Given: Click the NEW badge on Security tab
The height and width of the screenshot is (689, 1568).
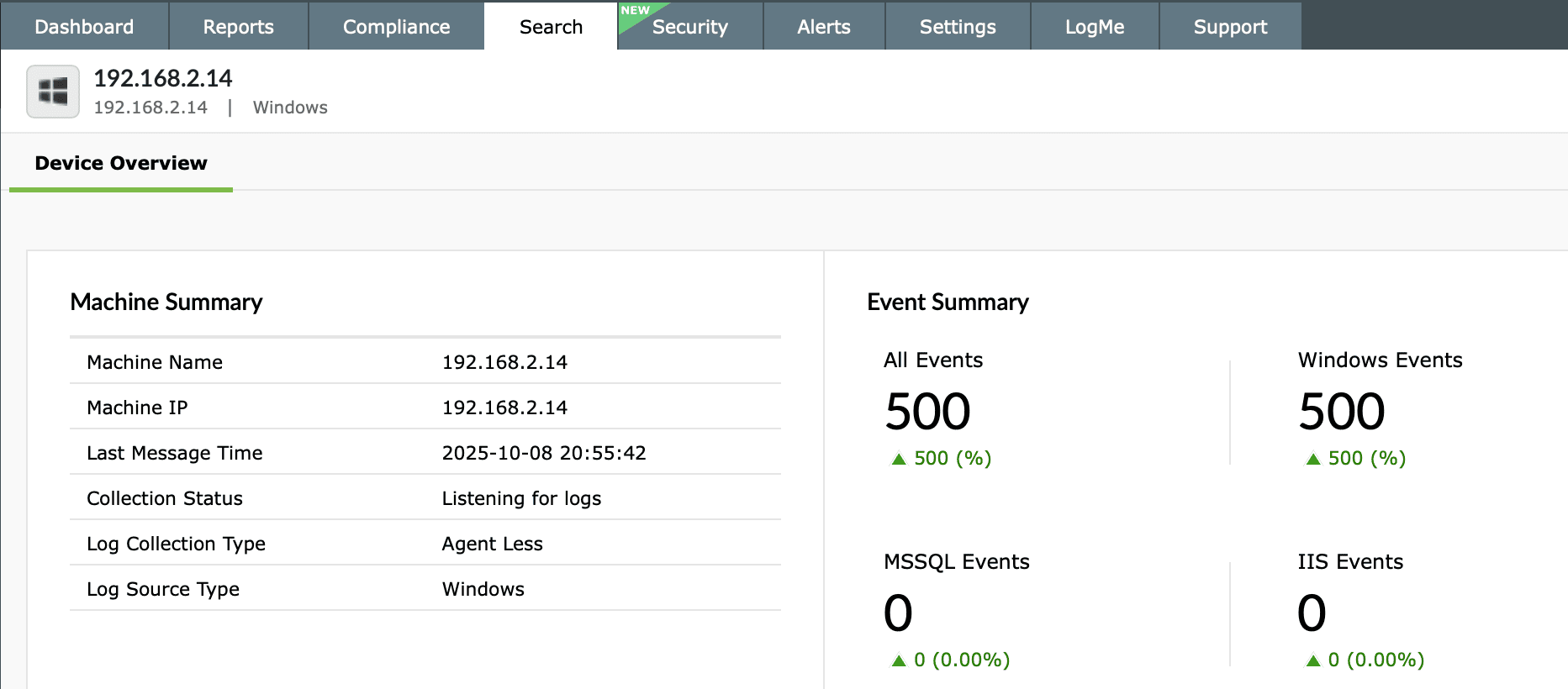Looking at the screenshot, I should click(x=636, y=11).
